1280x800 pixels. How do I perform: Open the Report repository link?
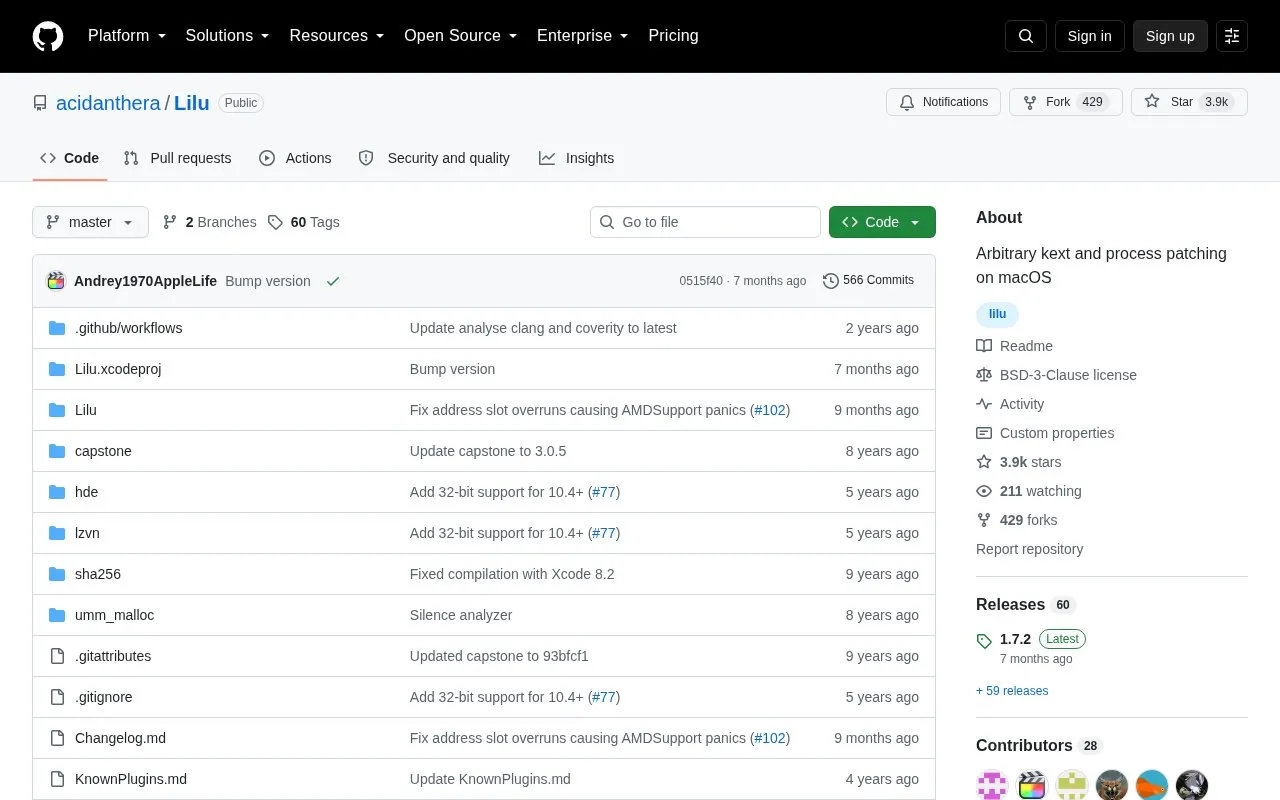pyautogui.click(x=1029, y=549)
